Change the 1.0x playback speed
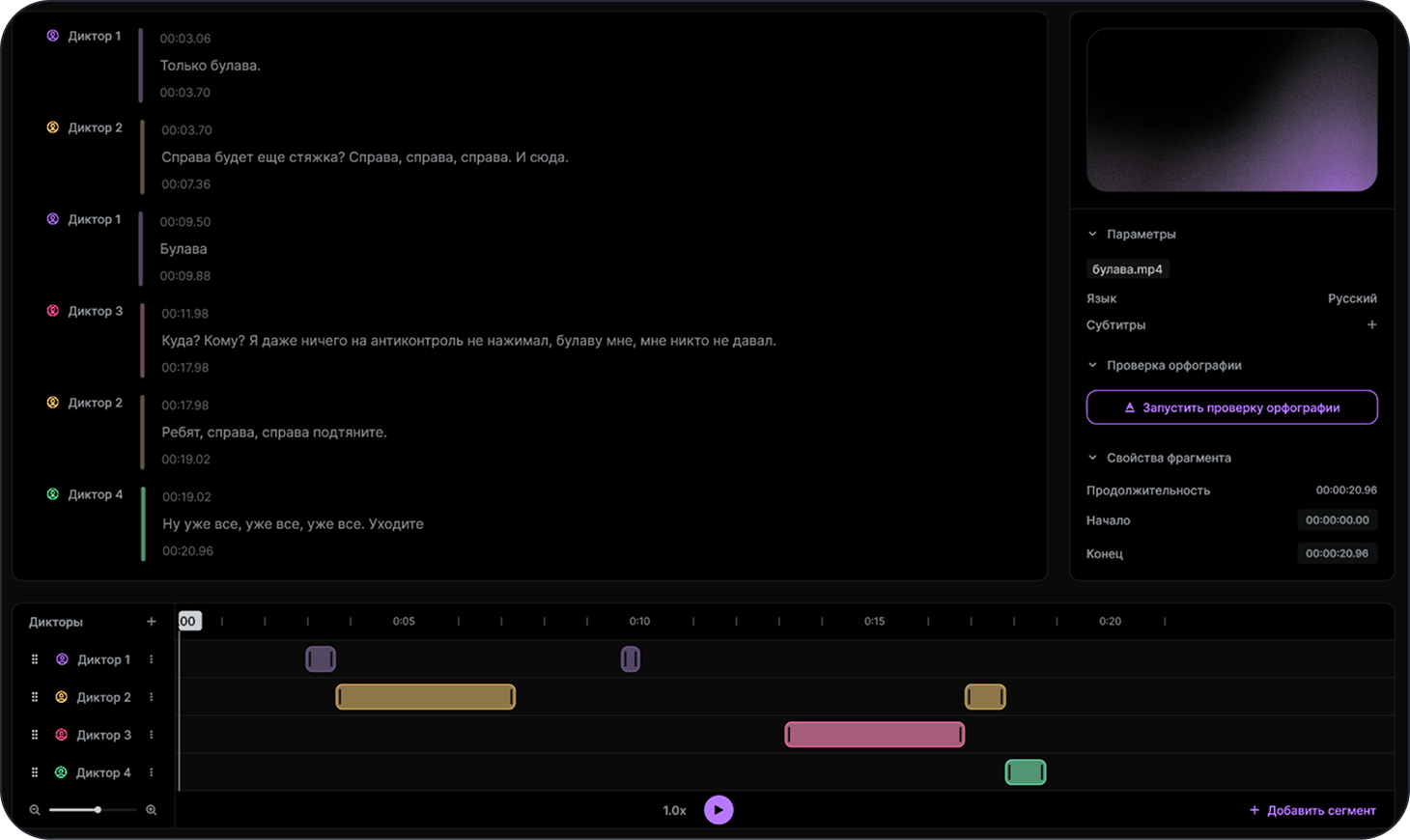This screenshot has height=840, width=1410. pos(674,810)
